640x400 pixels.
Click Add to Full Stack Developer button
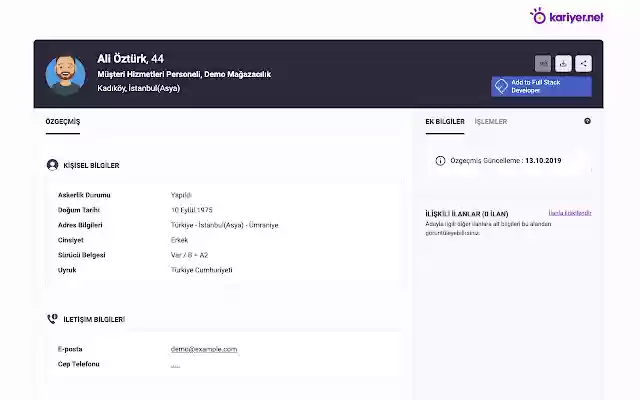point(541,87)
